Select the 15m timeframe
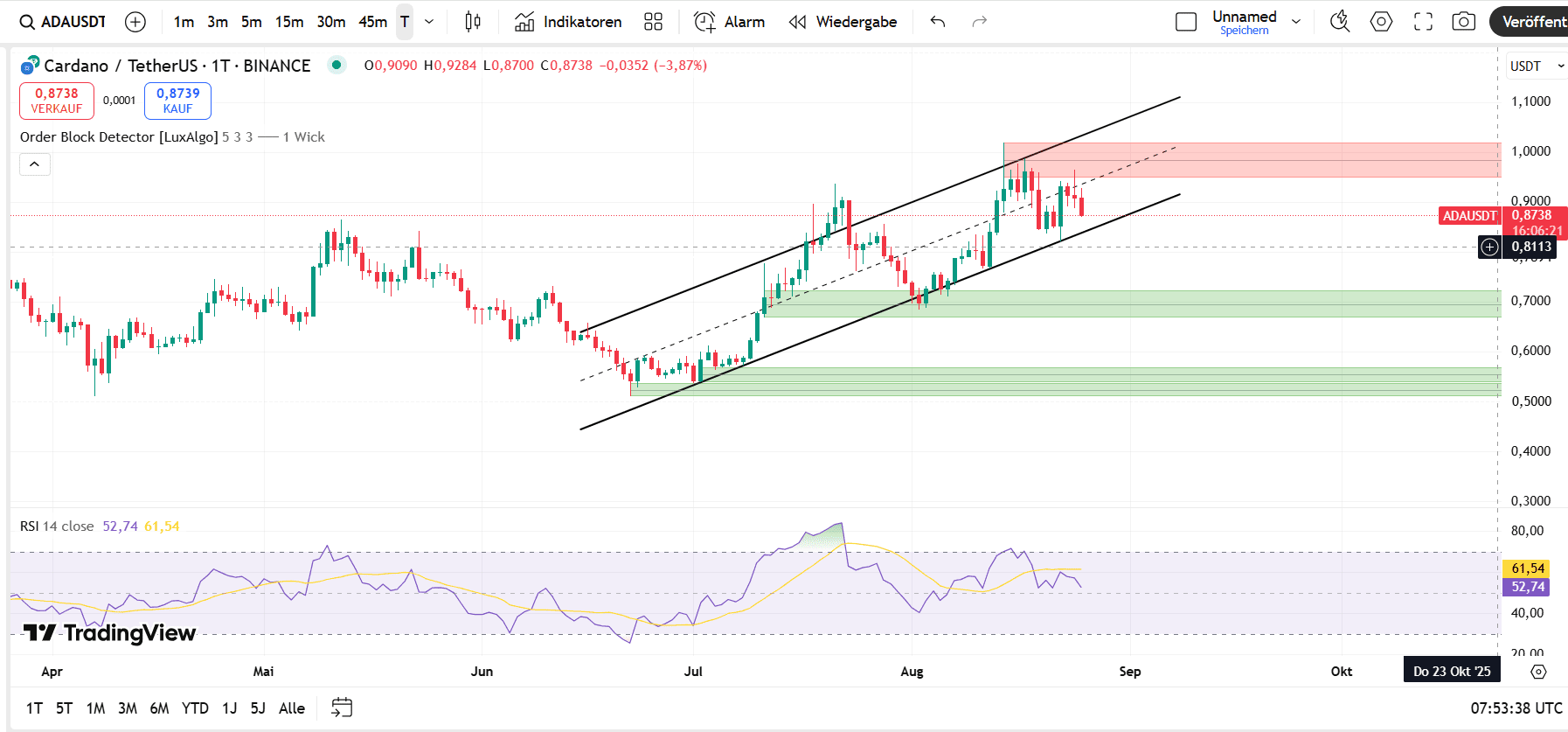 point(289,22)
